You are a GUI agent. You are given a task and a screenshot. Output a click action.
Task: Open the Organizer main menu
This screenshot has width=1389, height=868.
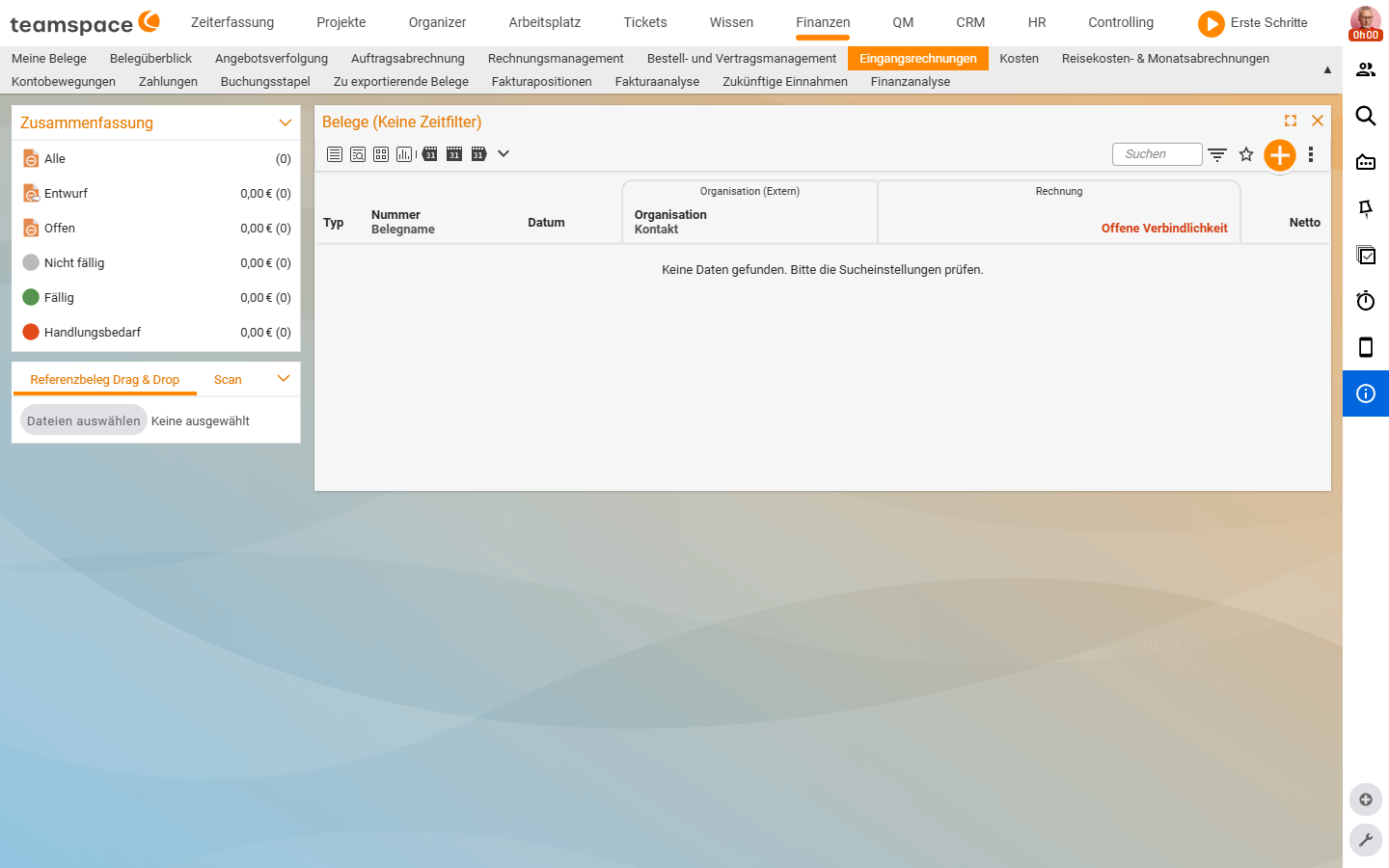tap(437, 22)
